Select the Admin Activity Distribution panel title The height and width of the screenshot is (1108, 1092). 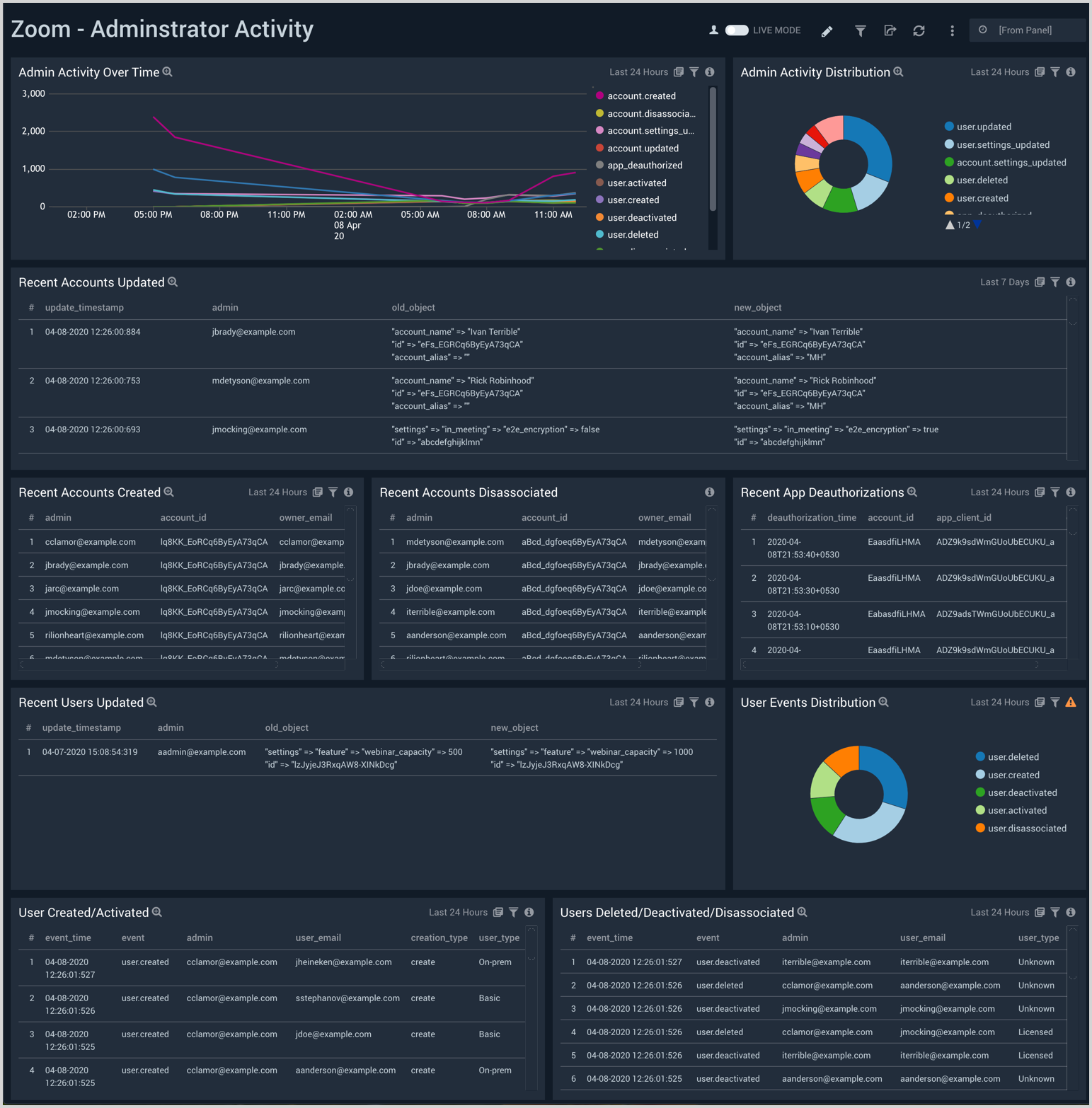pos(815,71)
